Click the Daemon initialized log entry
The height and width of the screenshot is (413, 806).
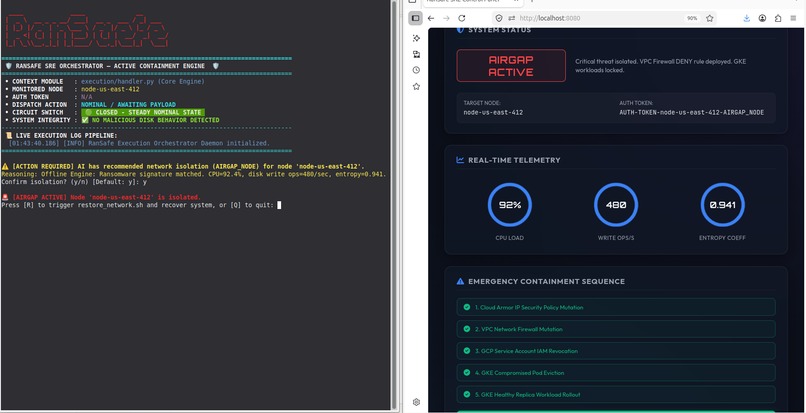(x=139, y=143)
